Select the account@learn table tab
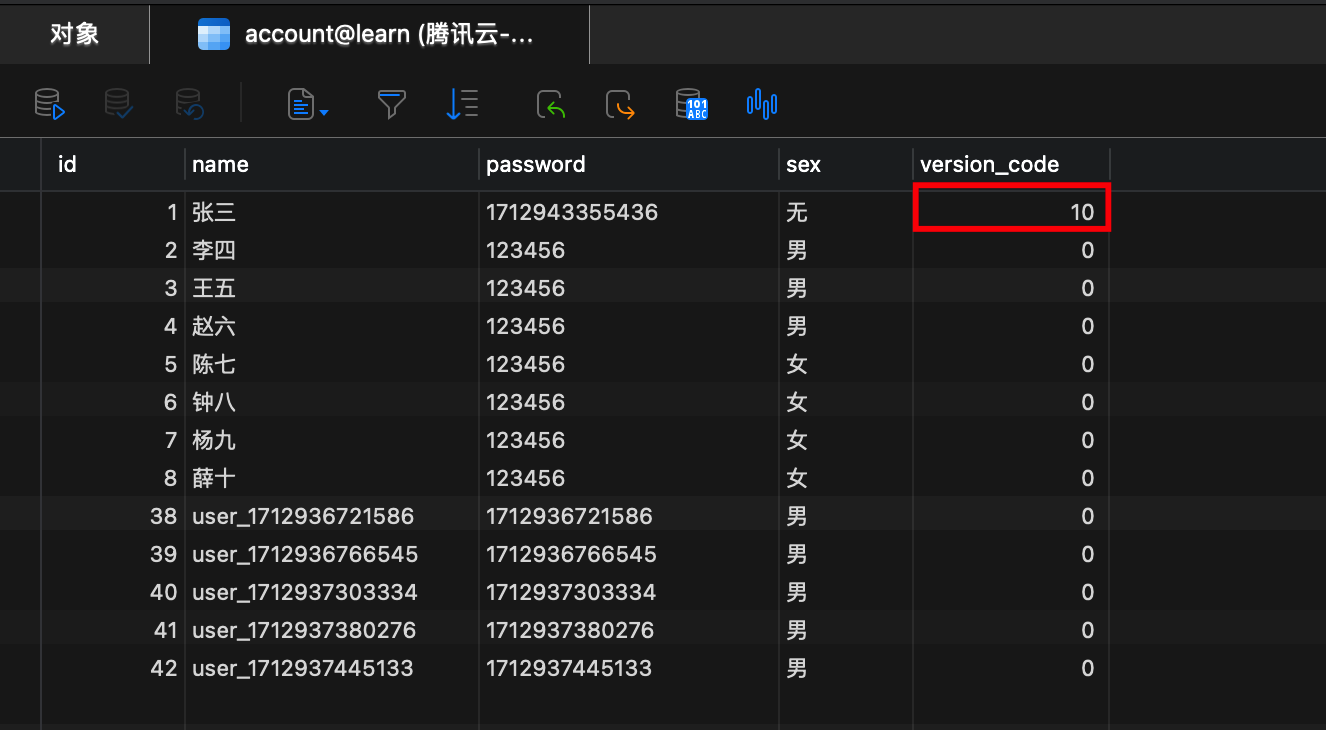The width and height of the screenshot is (1326, 730). click(369, 34)
